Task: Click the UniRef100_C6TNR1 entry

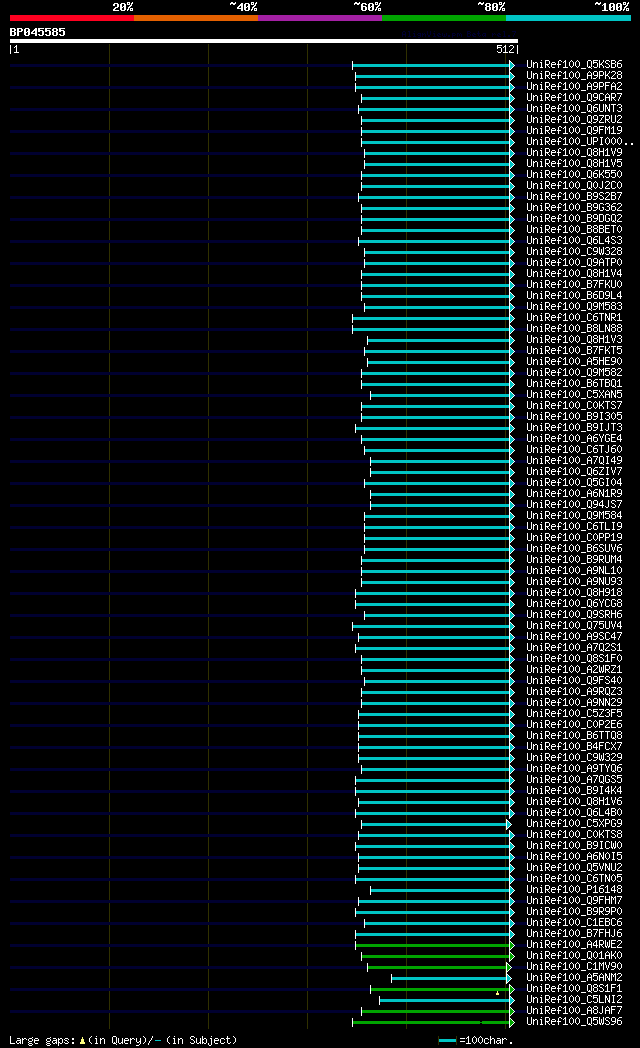Action: click(574, 317)
